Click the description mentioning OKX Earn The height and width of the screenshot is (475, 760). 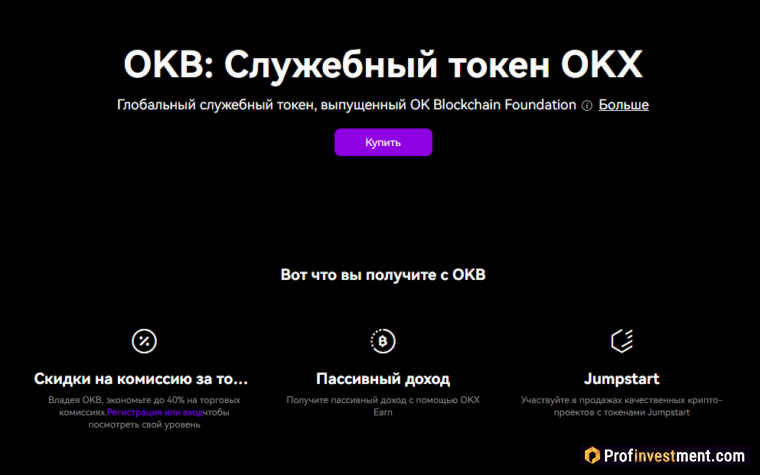[x=383, y=406]
